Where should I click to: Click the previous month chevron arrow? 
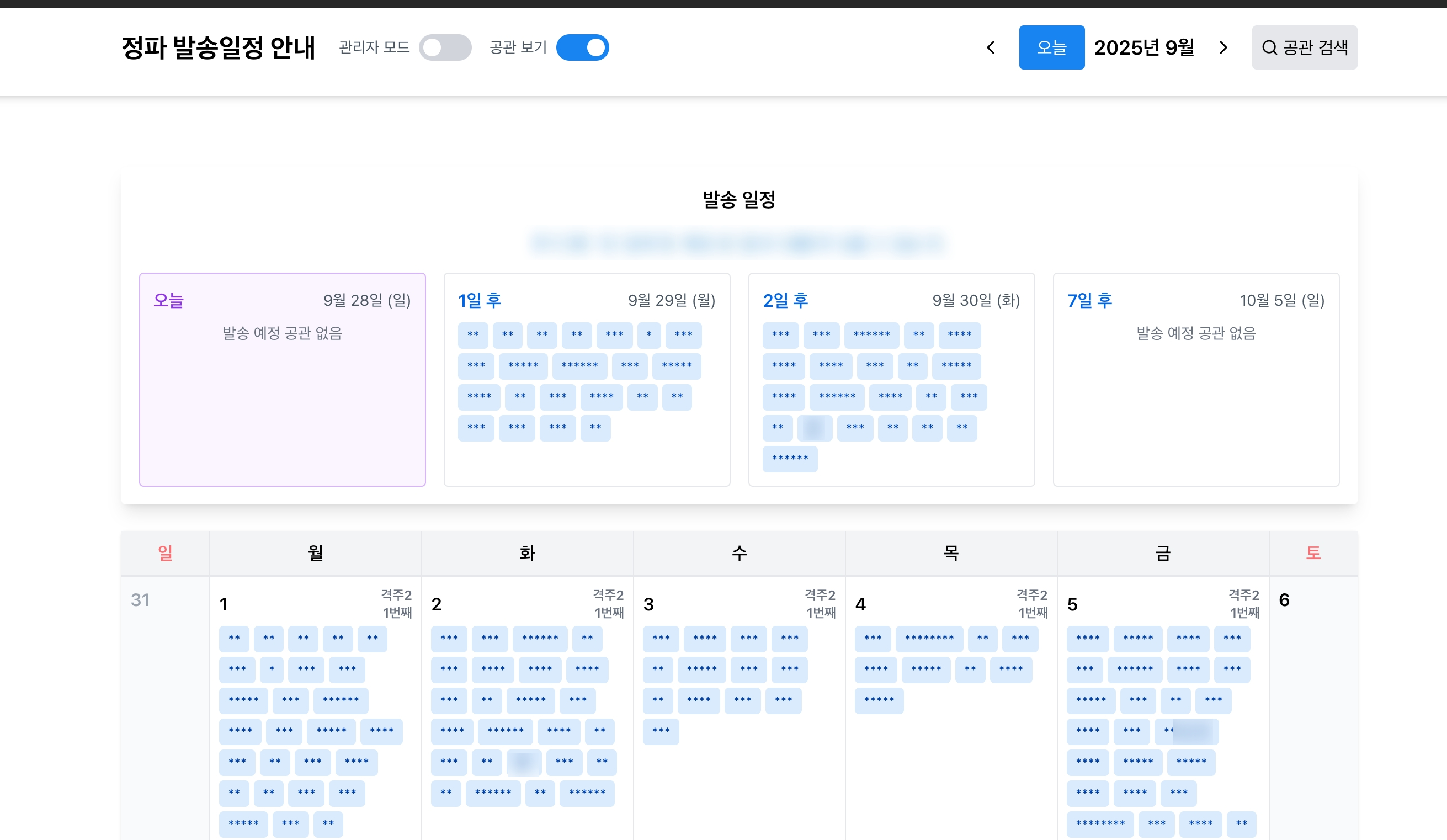point(991,47)
